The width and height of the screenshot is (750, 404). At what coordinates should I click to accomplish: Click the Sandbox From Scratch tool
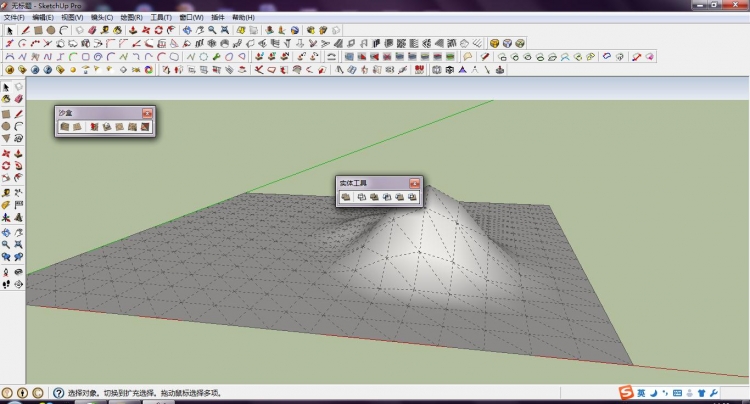pyautogui.click(x=77, y=127)
